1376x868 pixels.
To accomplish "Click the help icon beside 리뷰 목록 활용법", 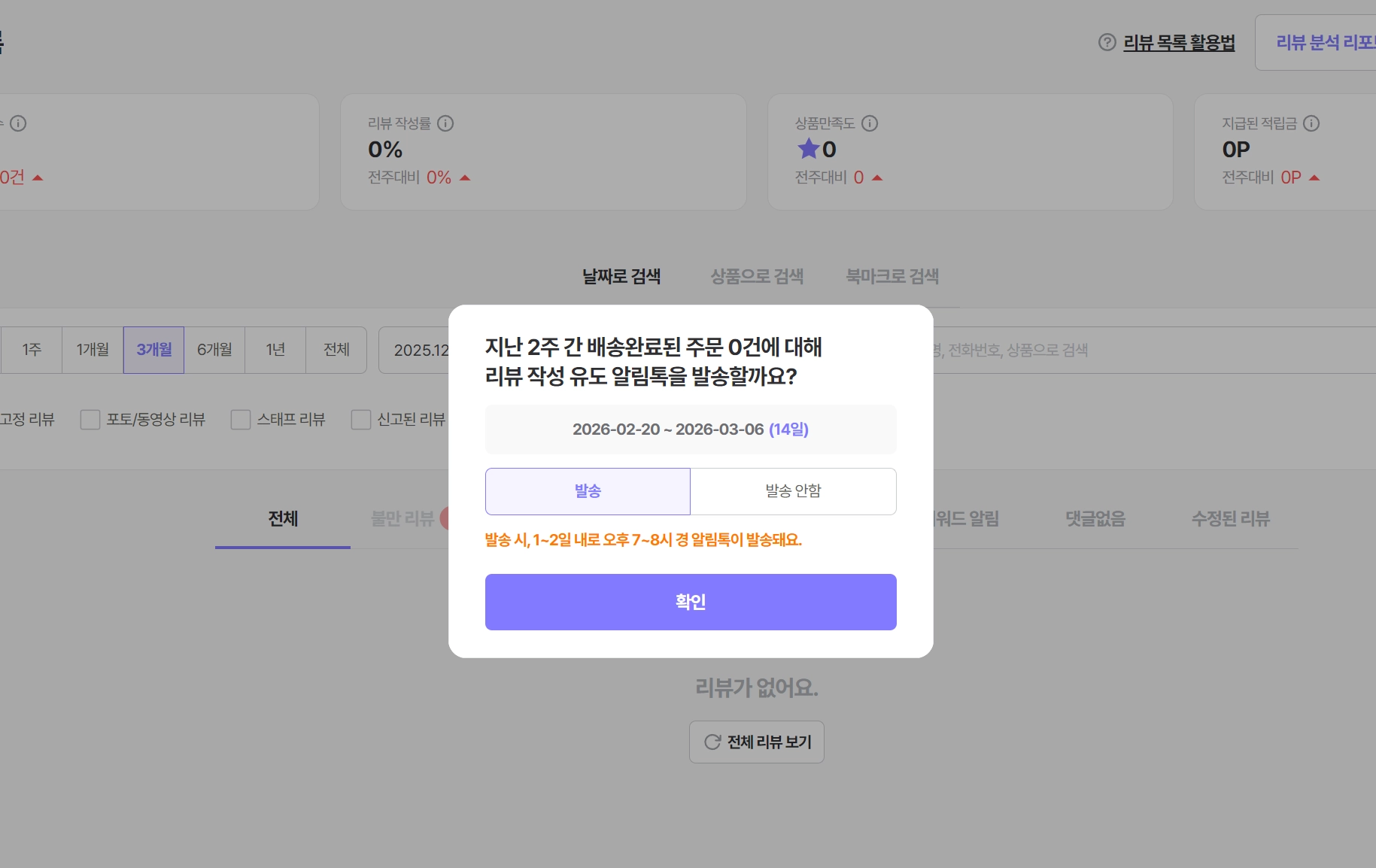I will click(x=1107, y=42).
